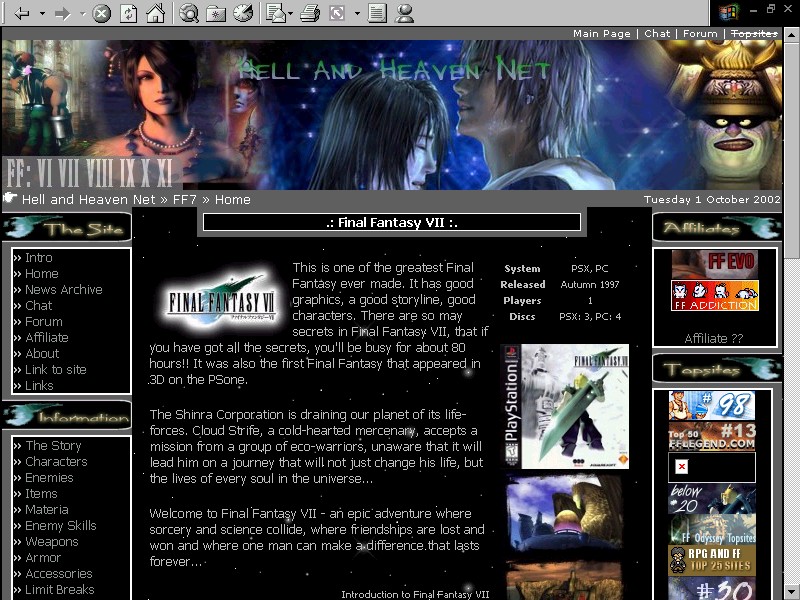Viewport: 800px width, 600px height.
Task: Open the Limit Breaks link
Action: (x=60, y=589)
